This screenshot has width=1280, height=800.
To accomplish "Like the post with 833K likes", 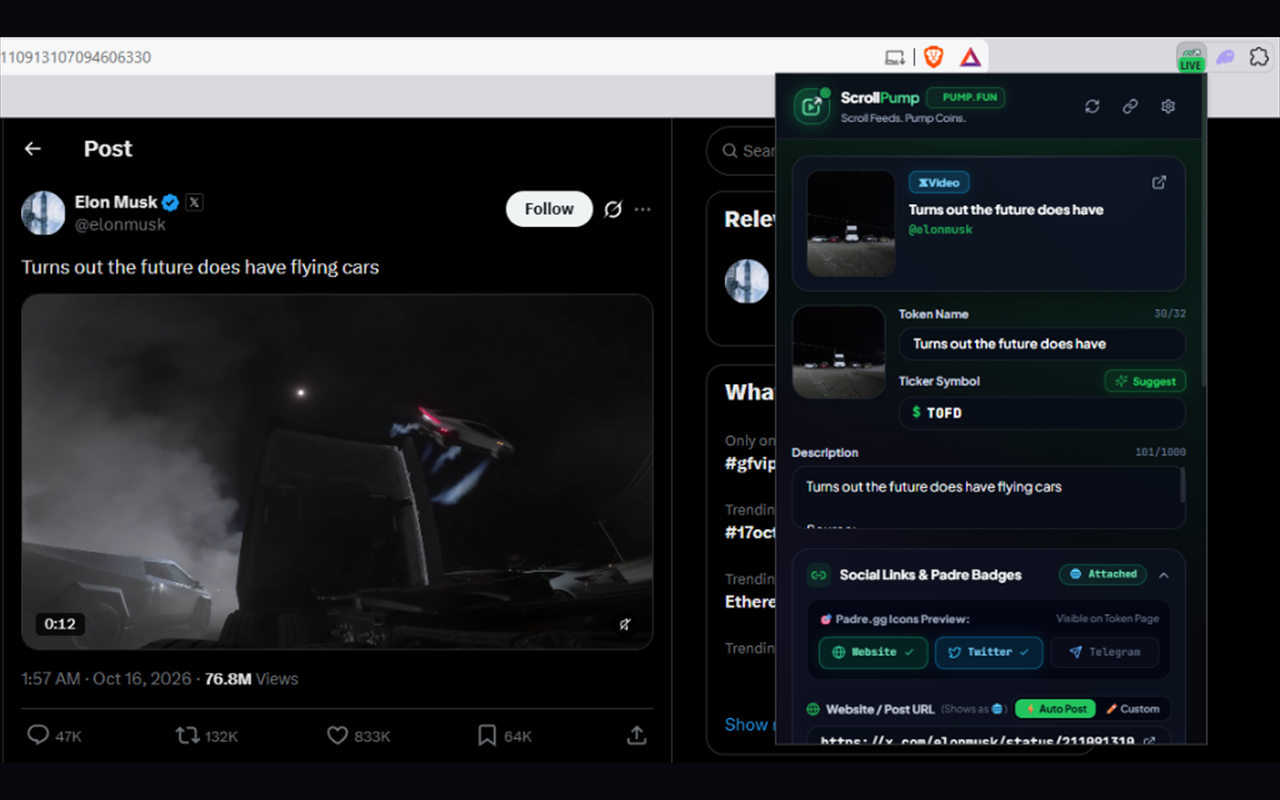I will coord(338,736).
